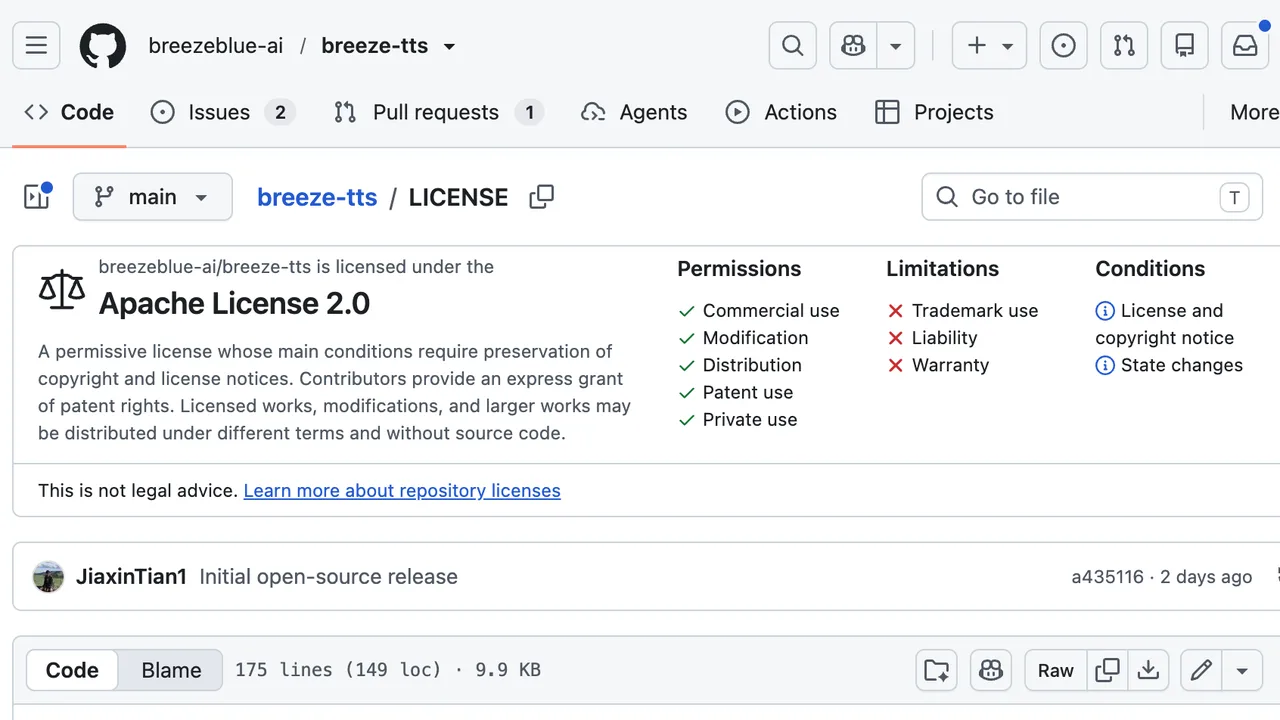Image resolution: width=1280 pixels, height=720 pixels.
Task: Open your issues icon in header
Action: [x=1064, y=46]
